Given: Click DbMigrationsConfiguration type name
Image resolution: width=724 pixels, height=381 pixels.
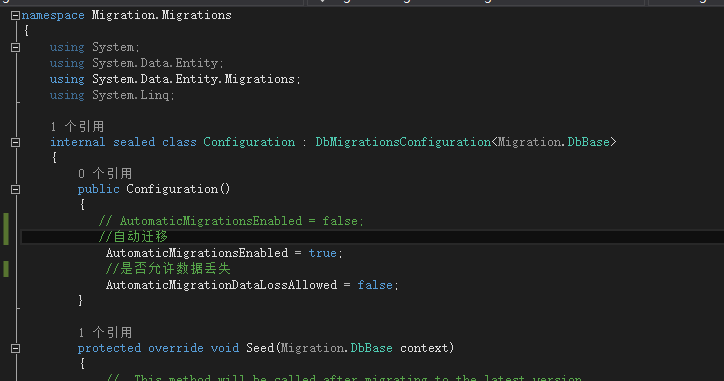Looking at the screenshot, I should coord(403,142).
